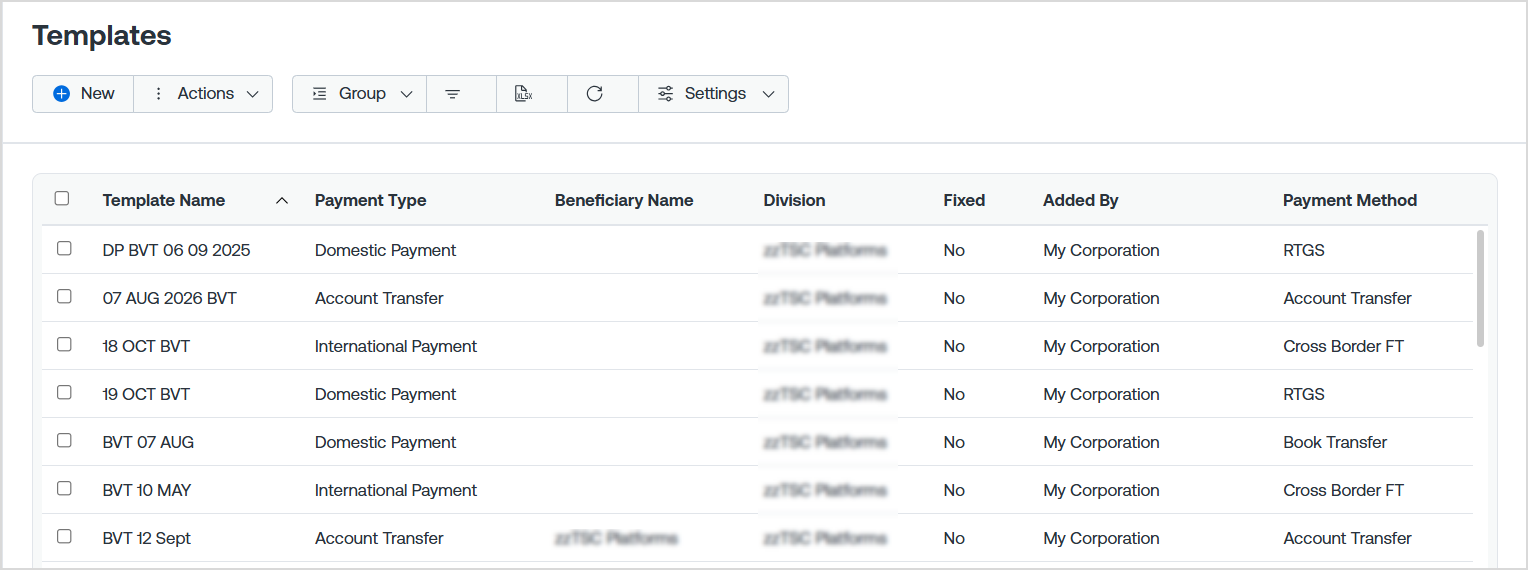Click International Payment in 18 OCT BVT row
1528x570 pixels.
coord(396,347)
